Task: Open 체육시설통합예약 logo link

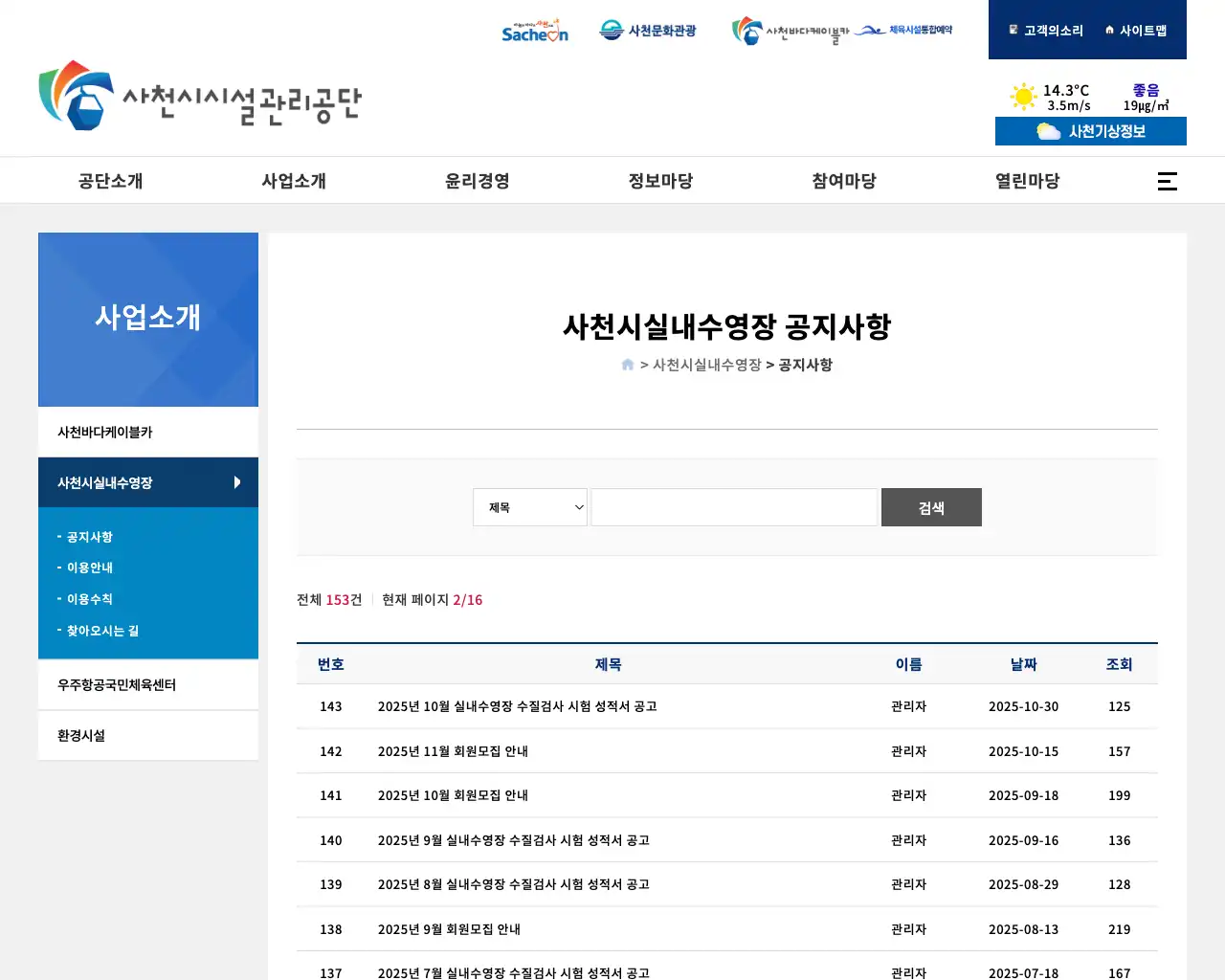Action: [904, 31]
